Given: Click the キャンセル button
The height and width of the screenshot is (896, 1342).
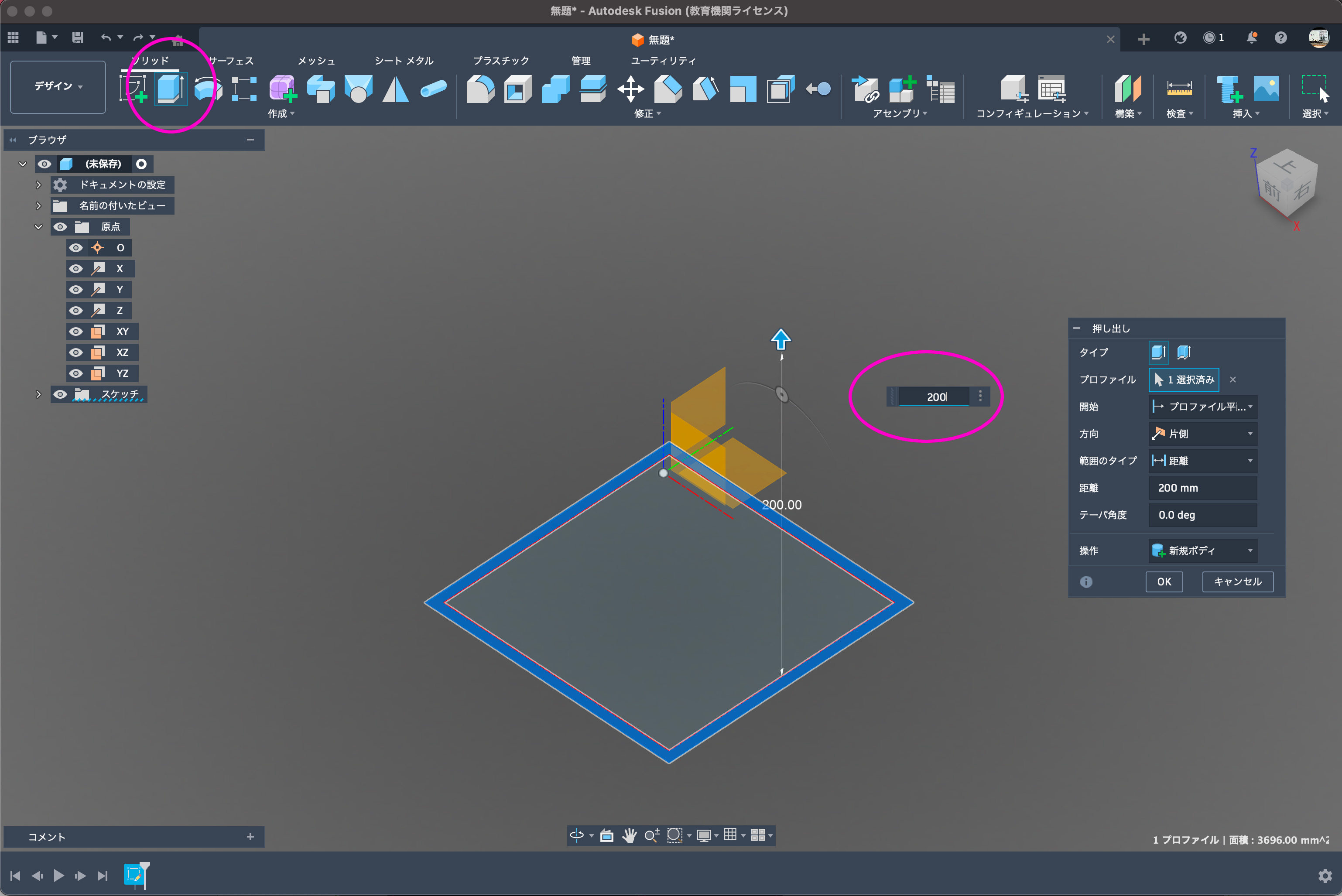Looking at the screenshot, I should [1237, 582].
